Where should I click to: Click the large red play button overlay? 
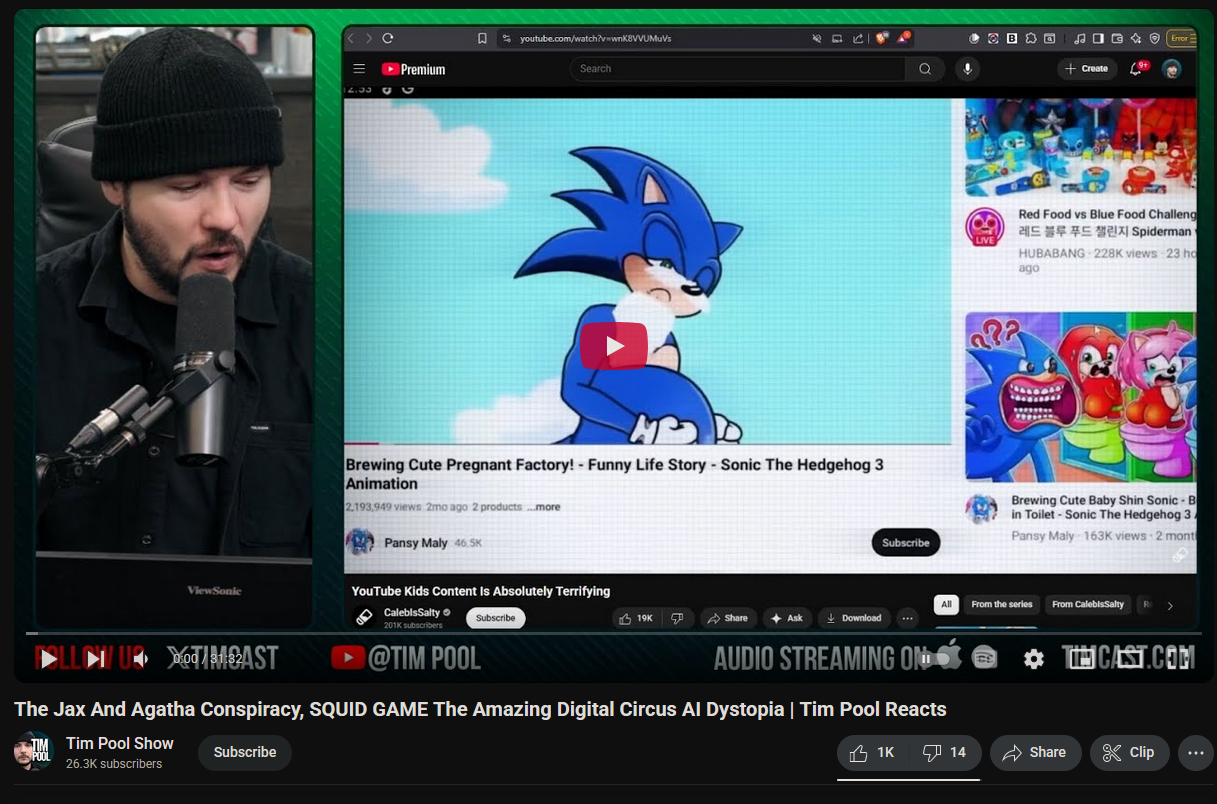614,346
